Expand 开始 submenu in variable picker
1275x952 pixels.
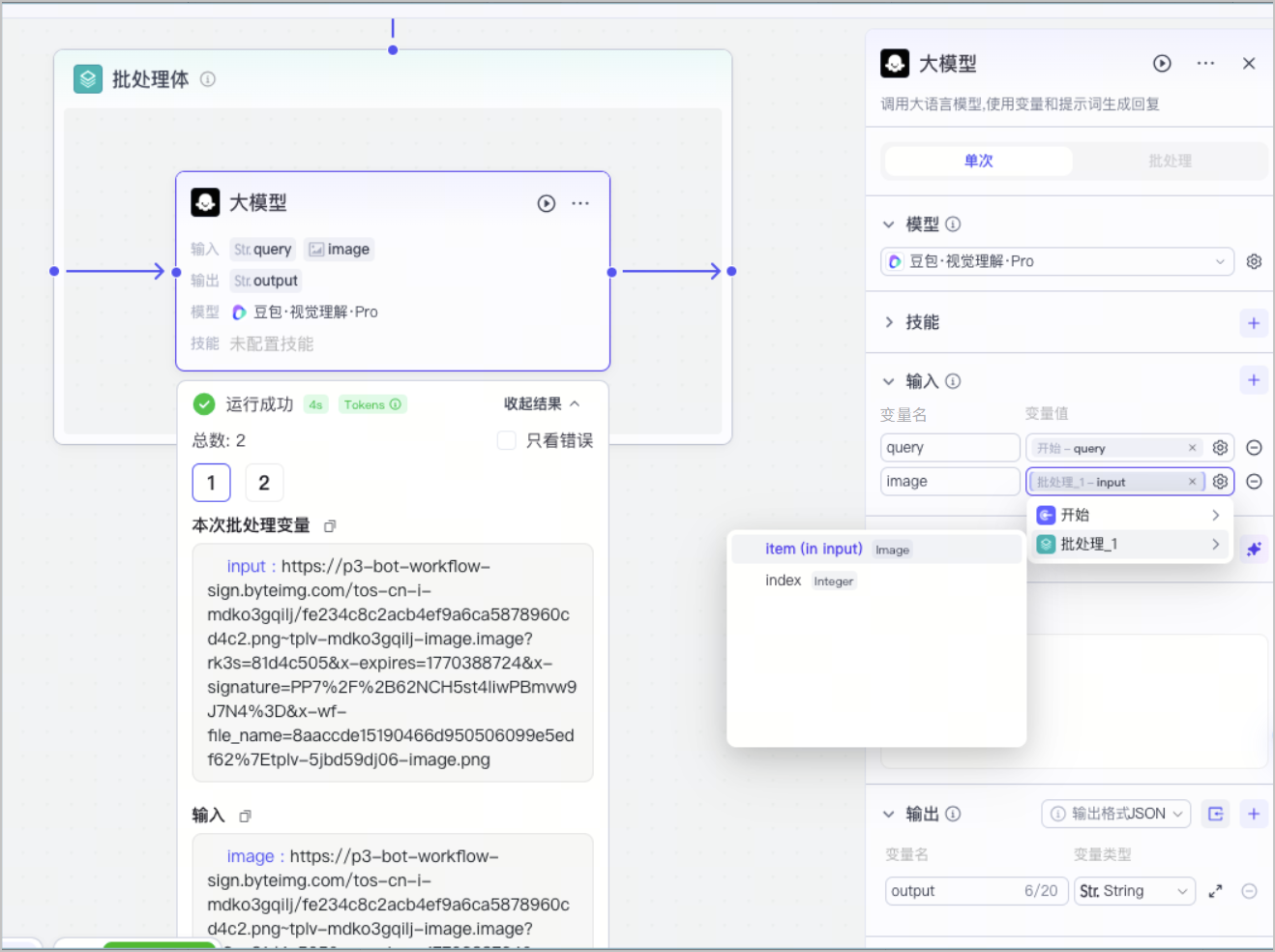point(1129,515)
